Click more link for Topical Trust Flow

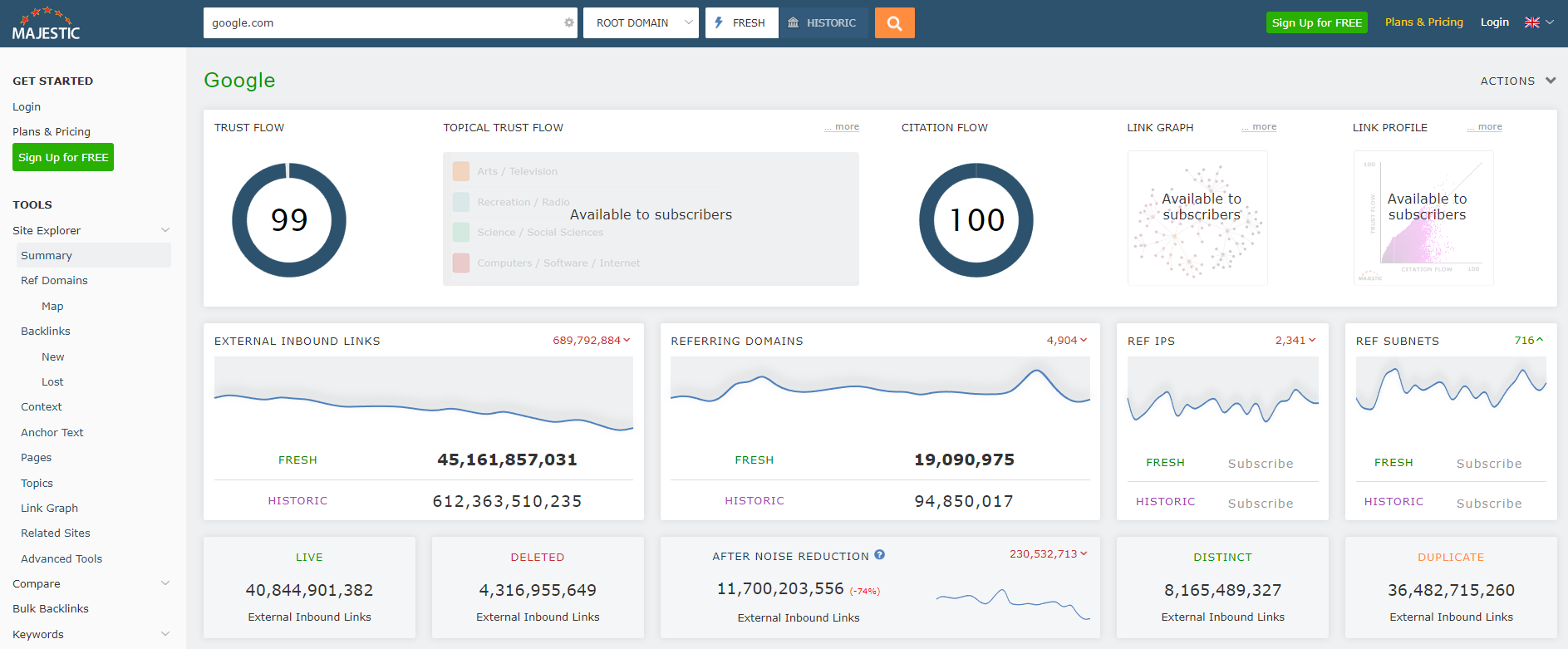tap(843, 127)
